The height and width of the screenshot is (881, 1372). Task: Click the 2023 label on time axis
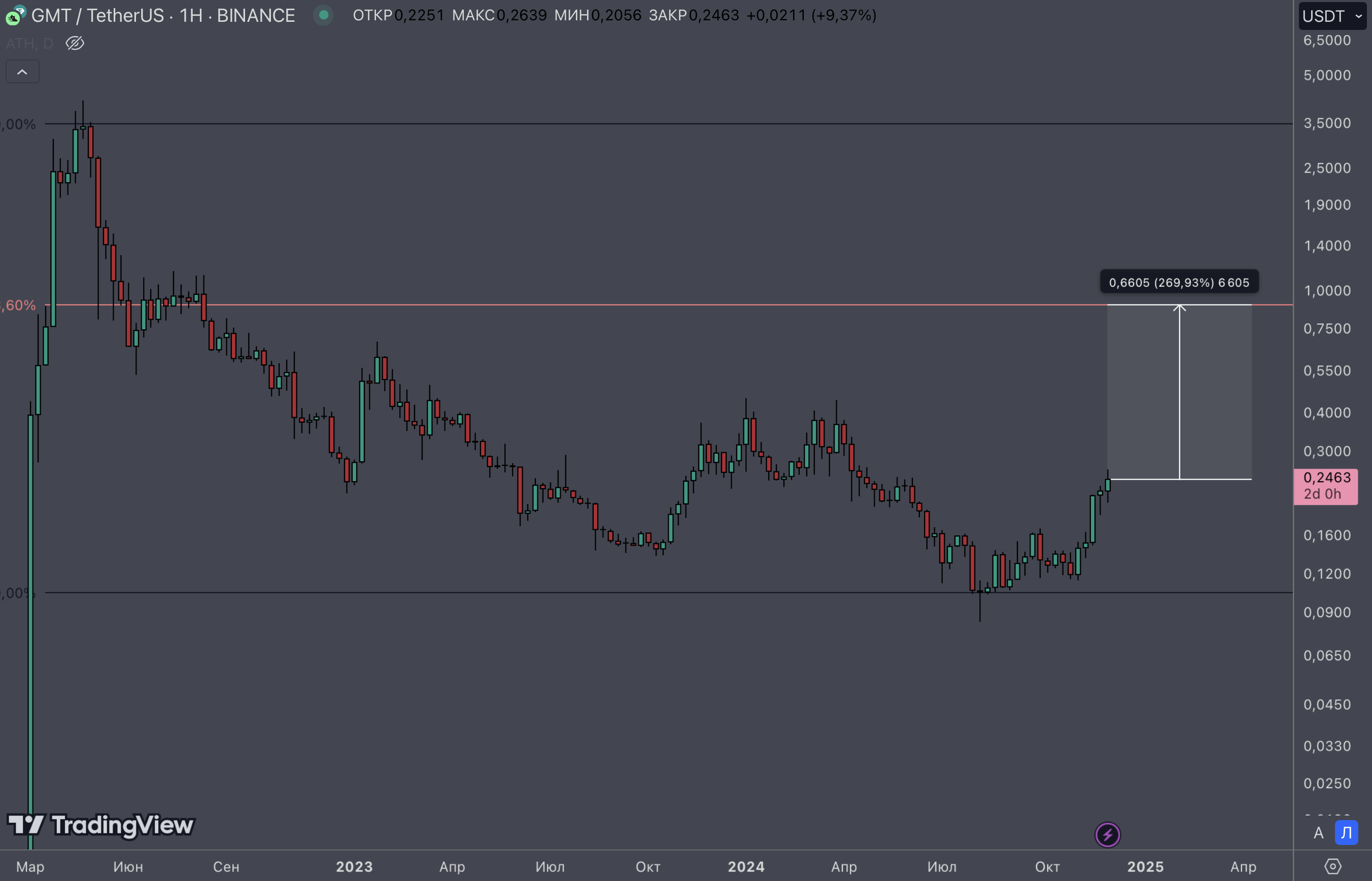[354, 867]
